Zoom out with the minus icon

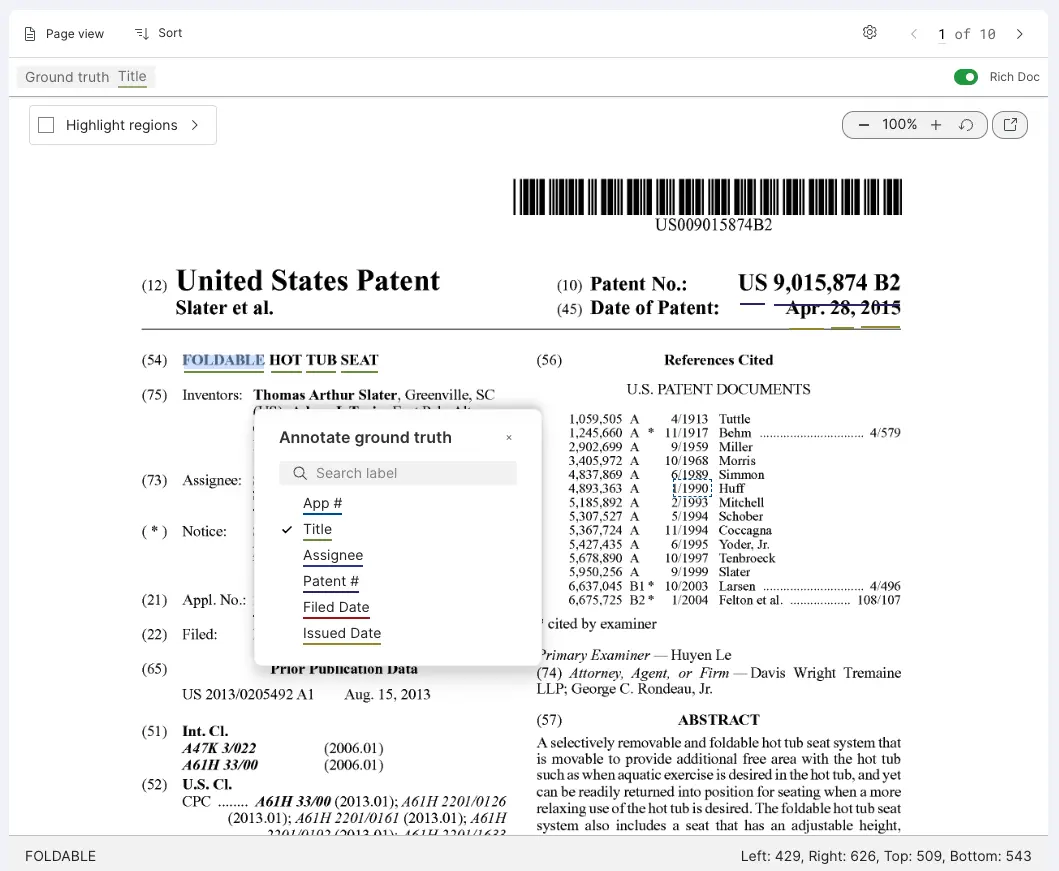pyautogui.click(x=863, y=125)
